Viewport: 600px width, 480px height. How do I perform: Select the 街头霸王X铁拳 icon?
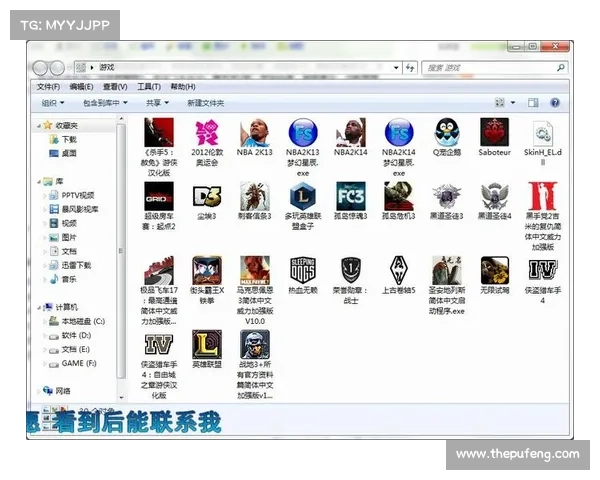(x=207, y=270)
